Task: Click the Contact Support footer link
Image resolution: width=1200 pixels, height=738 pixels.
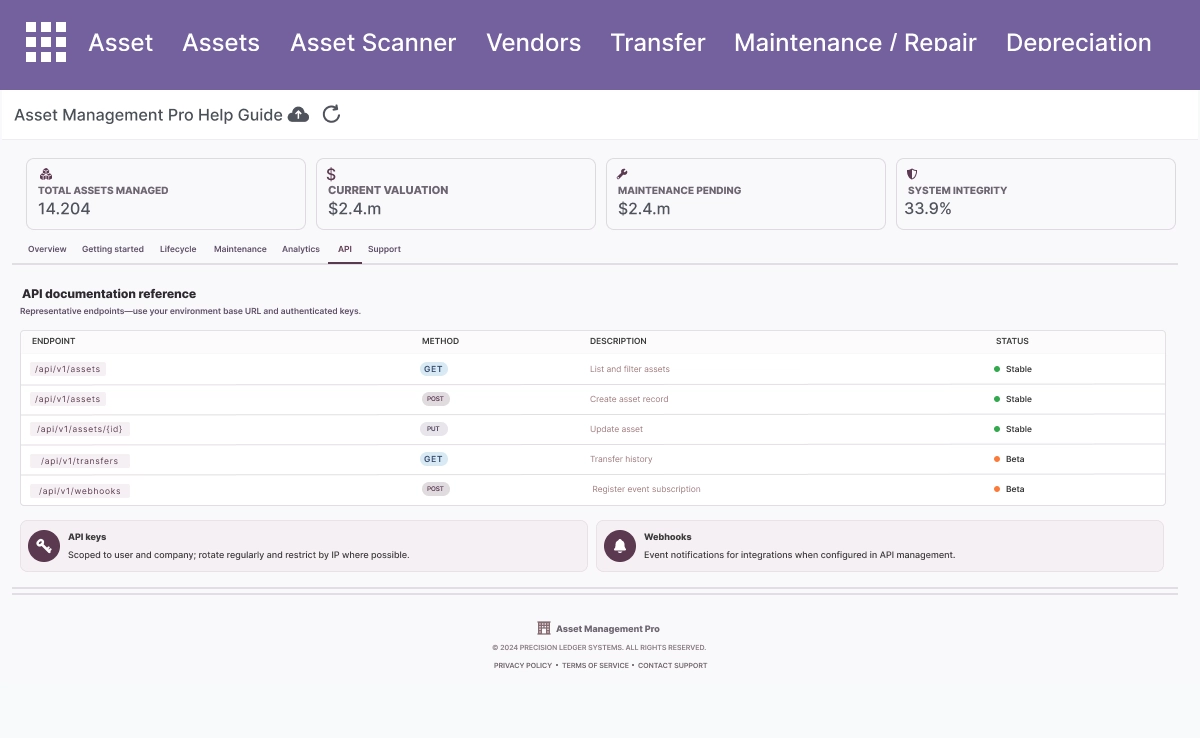Action: (x=672, y=665)
